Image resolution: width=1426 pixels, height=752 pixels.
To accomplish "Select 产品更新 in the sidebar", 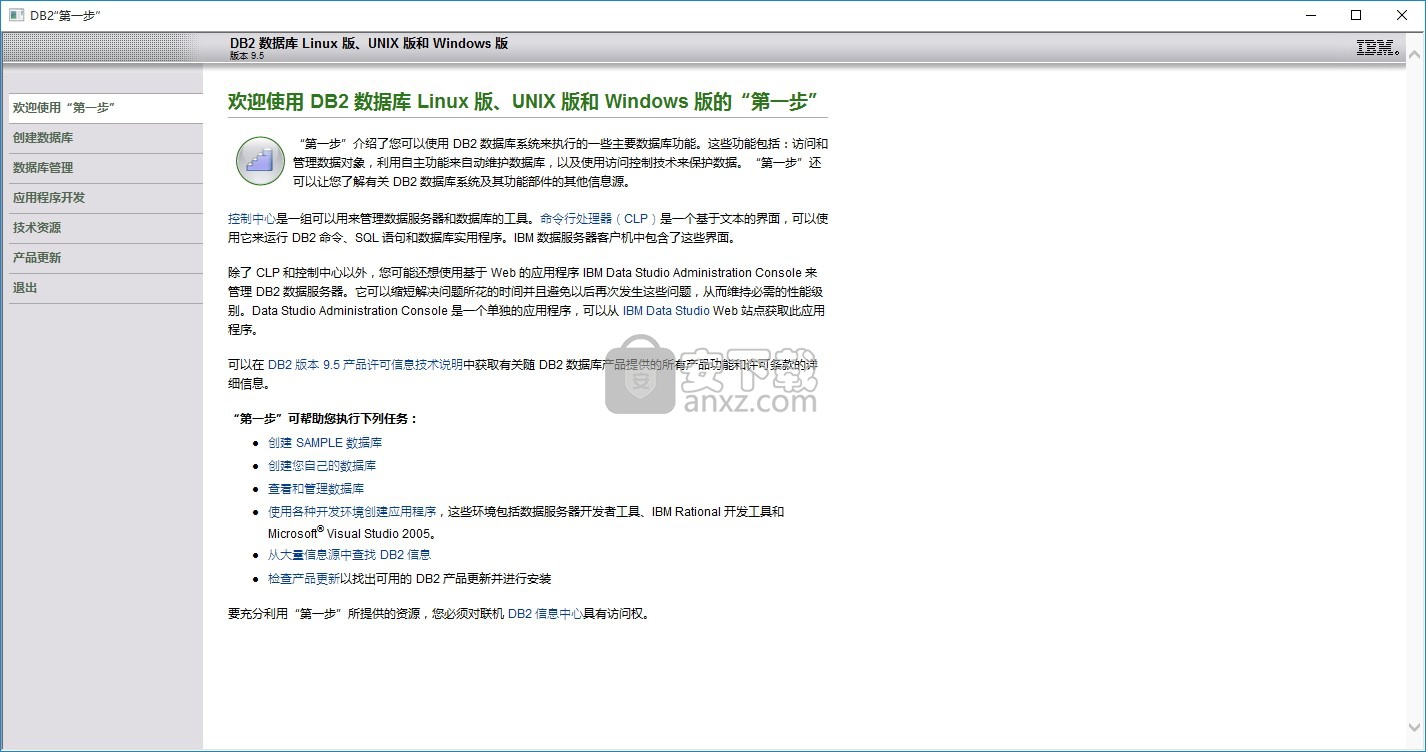I will coord(106,258).
